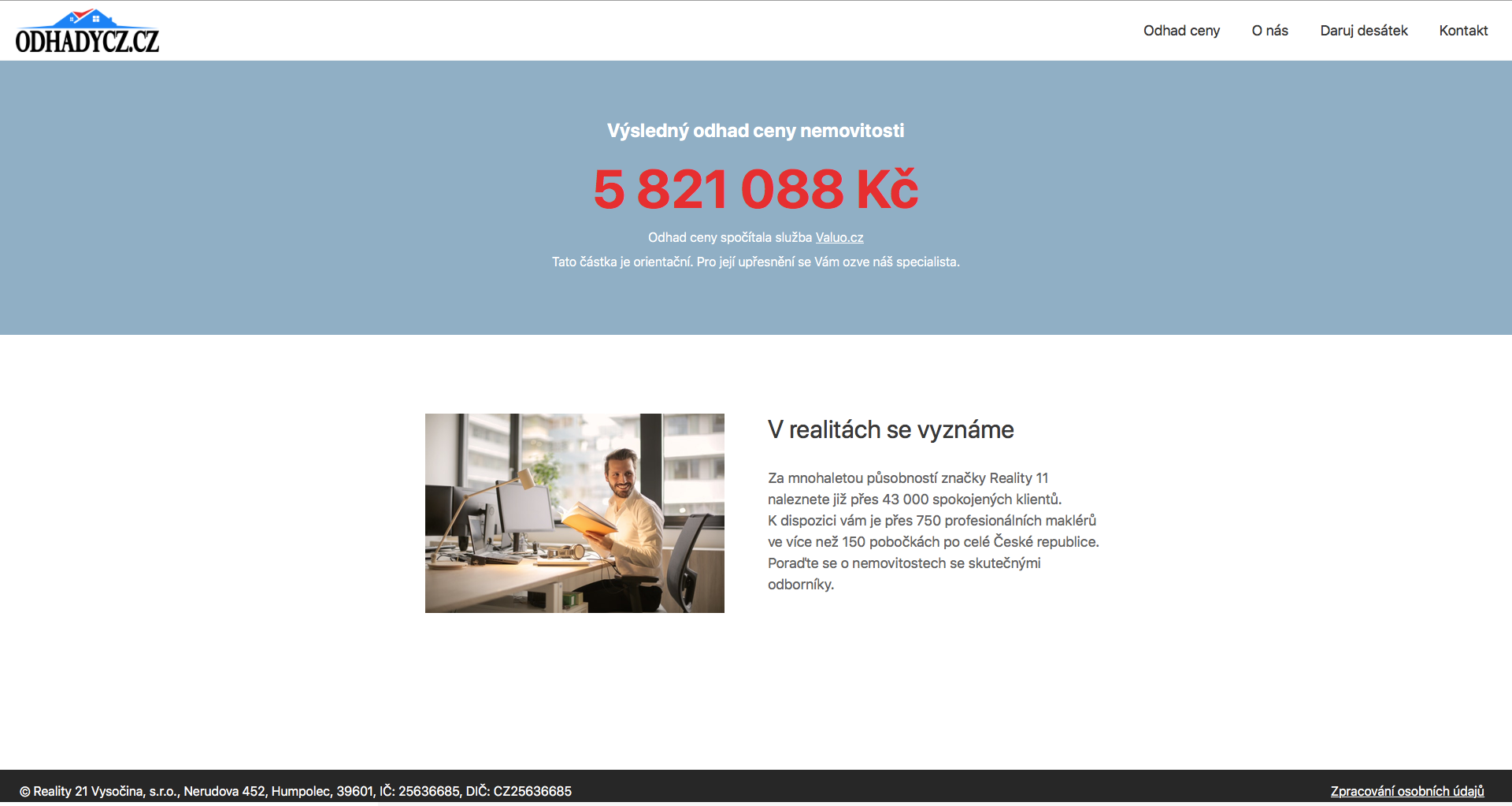Screen dimensions: 1512x806
Task: Click paragraph about 43 000 spokojených klientů
Action: click(x=933, y=531)
